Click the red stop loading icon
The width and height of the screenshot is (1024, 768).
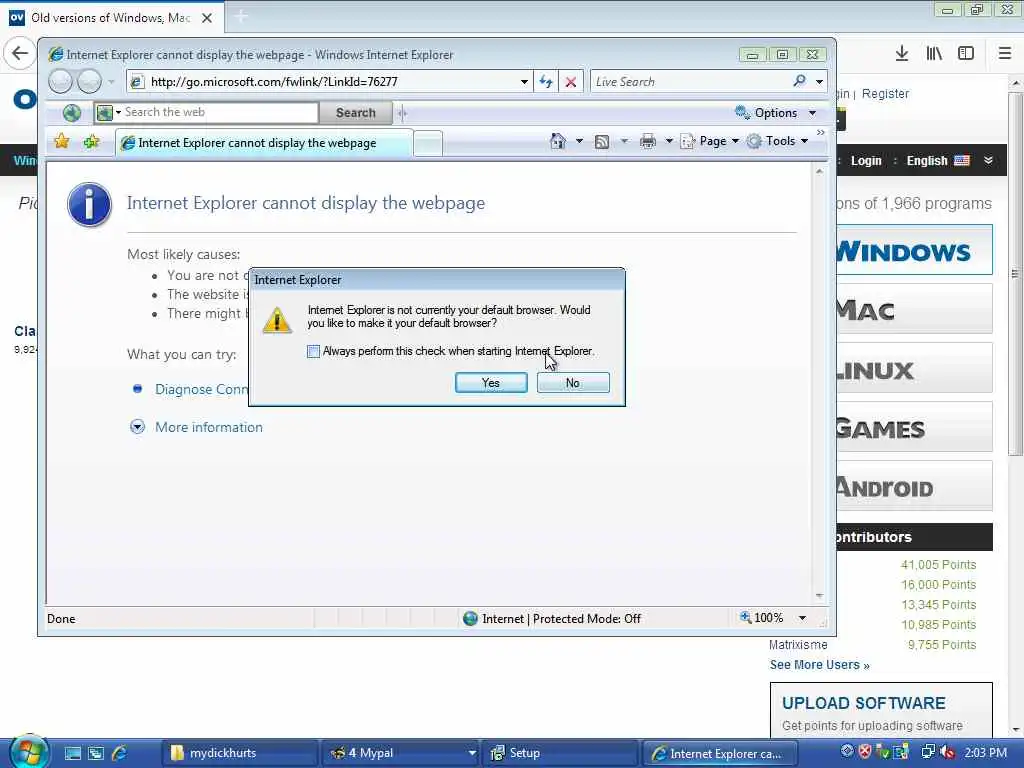pos(571,82)
